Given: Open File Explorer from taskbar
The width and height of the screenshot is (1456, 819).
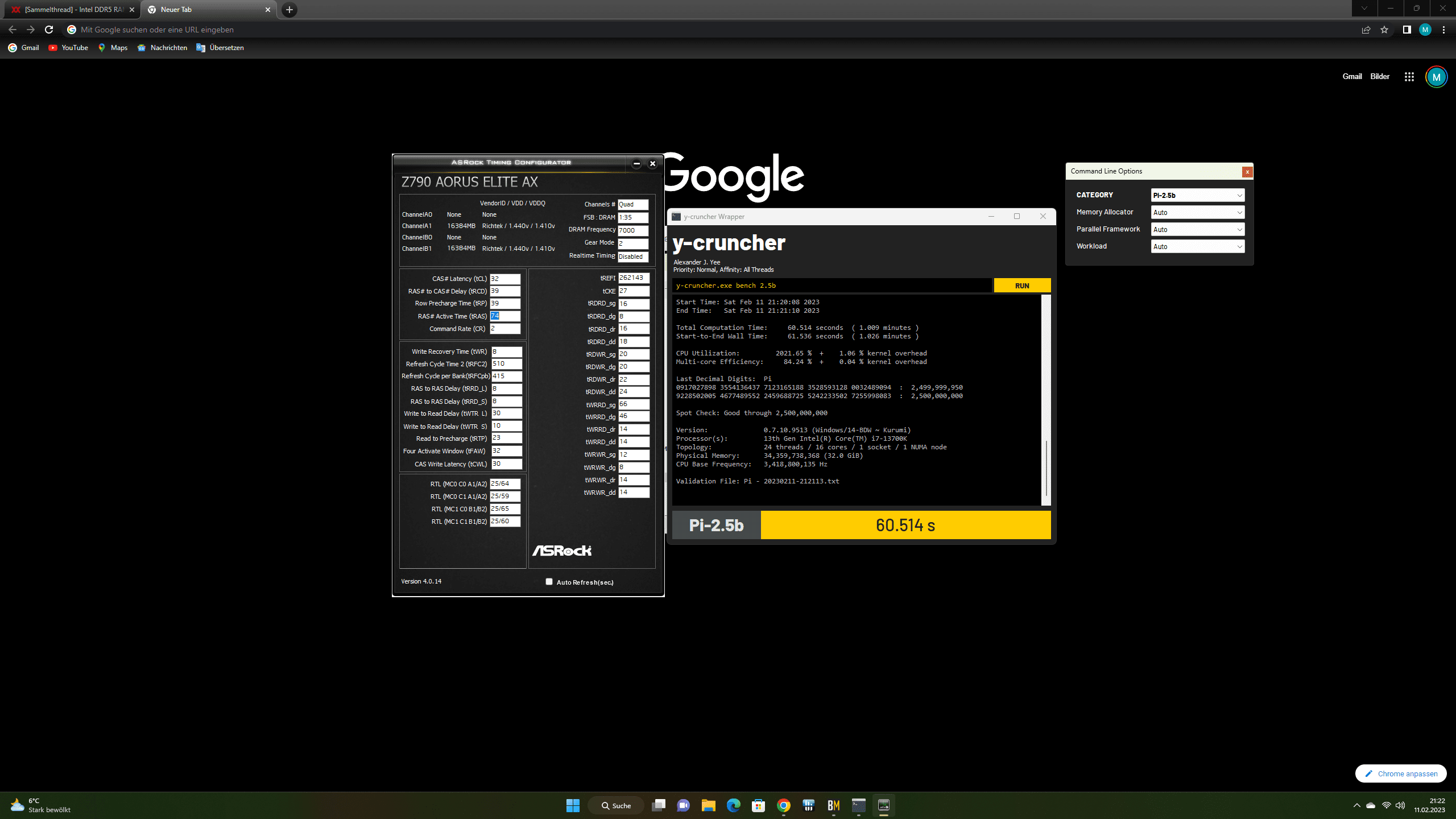Looking at the screenshot, I should 708,805.
